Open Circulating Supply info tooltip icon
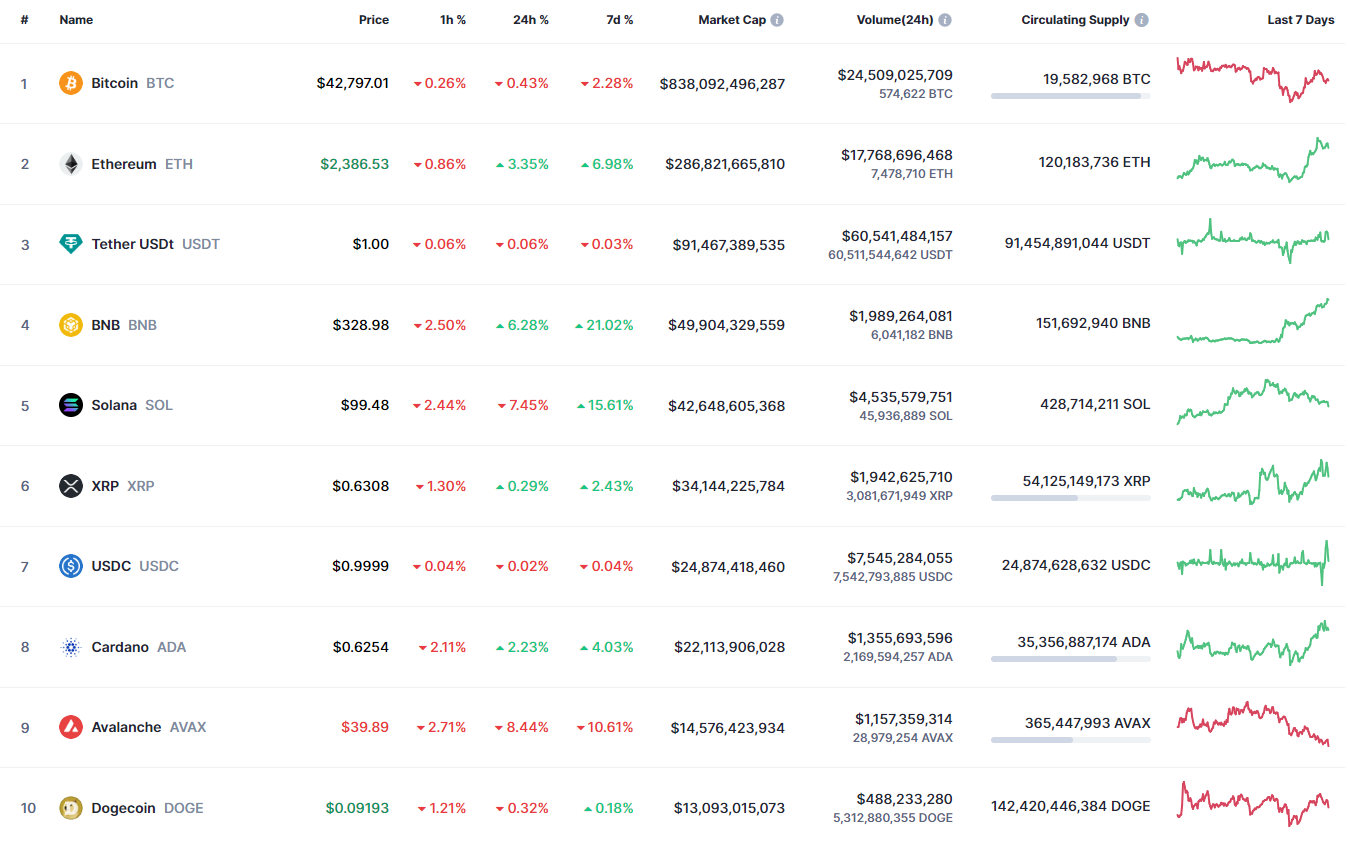Viewport: 1350px width, 843px height. point(1141,20)
